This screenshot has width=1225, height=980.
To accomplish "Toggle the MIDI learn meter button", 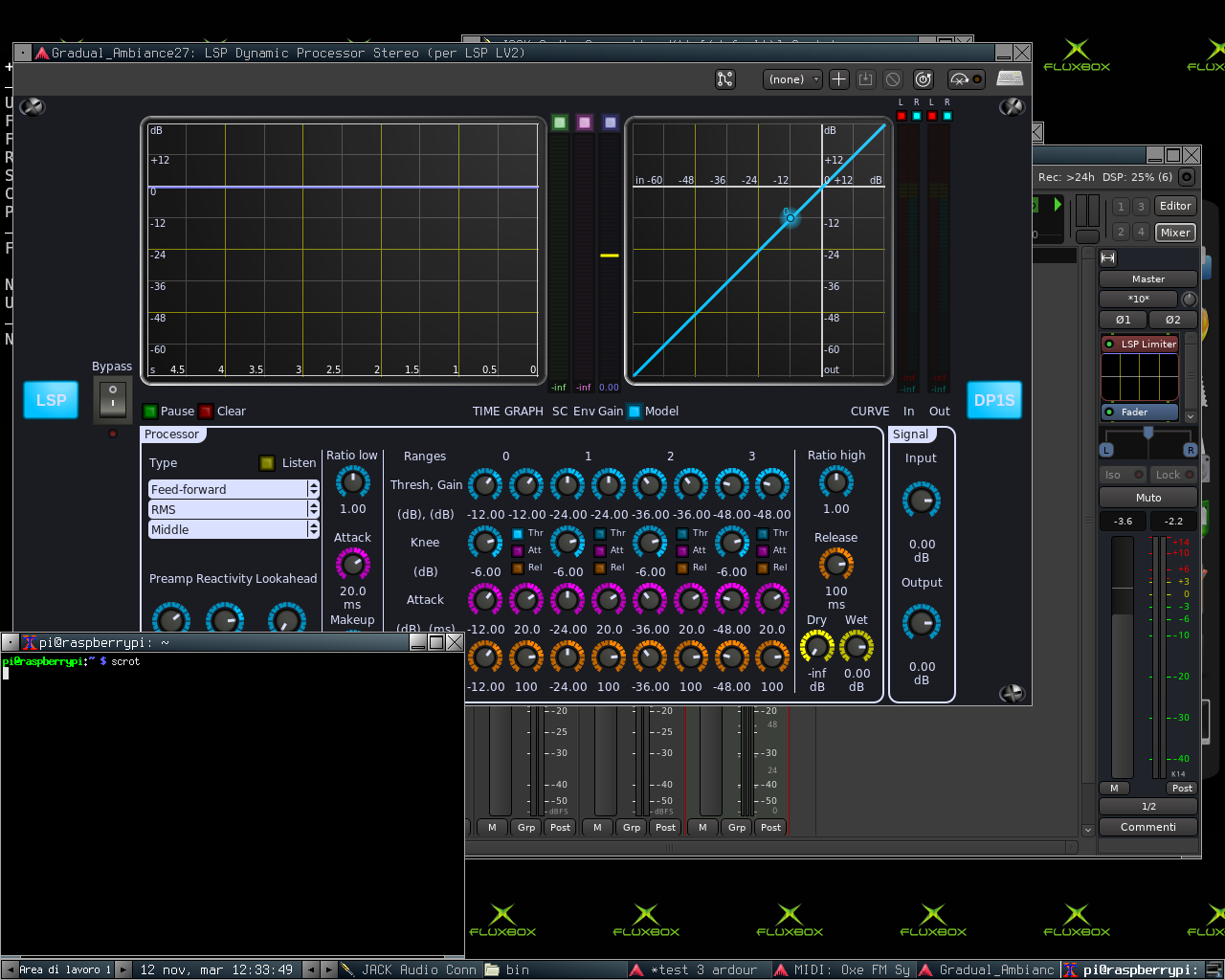I will 966,79.
